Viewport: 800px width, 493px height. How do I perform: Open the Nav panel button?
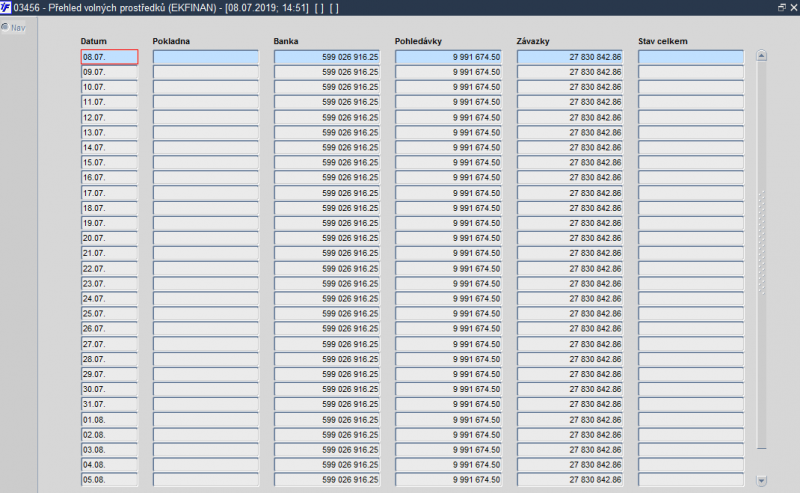coord(13,28)
